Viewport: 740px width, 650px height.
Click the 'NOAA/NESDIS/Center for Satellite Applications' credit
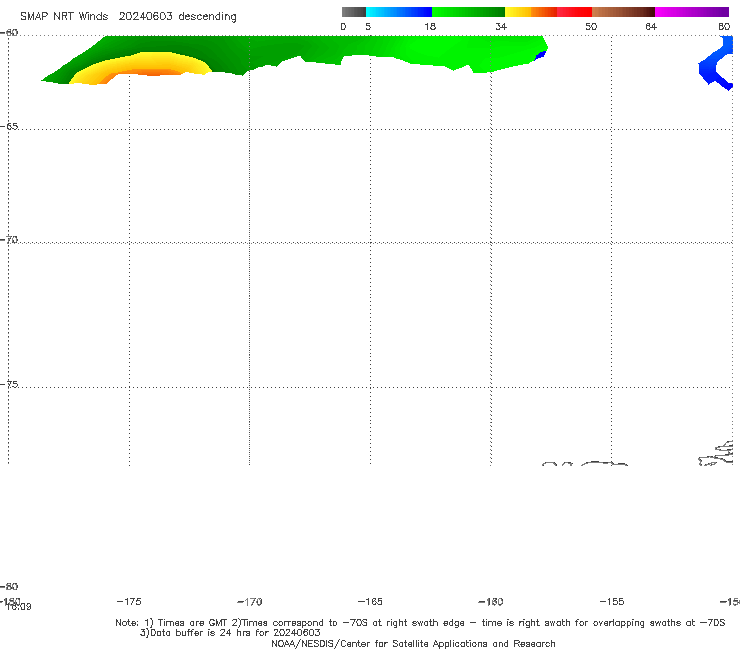[413, 644]
